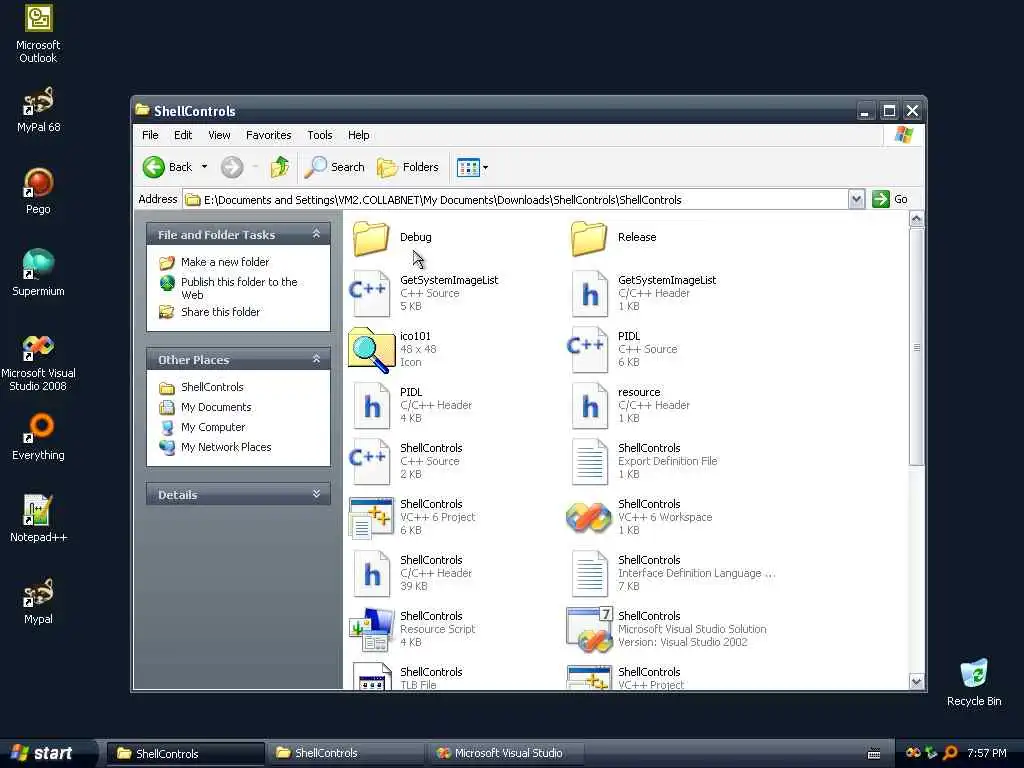Open the Edit menu
Viewport: 1024px width, 768px height.
click(x=183, y=135)
